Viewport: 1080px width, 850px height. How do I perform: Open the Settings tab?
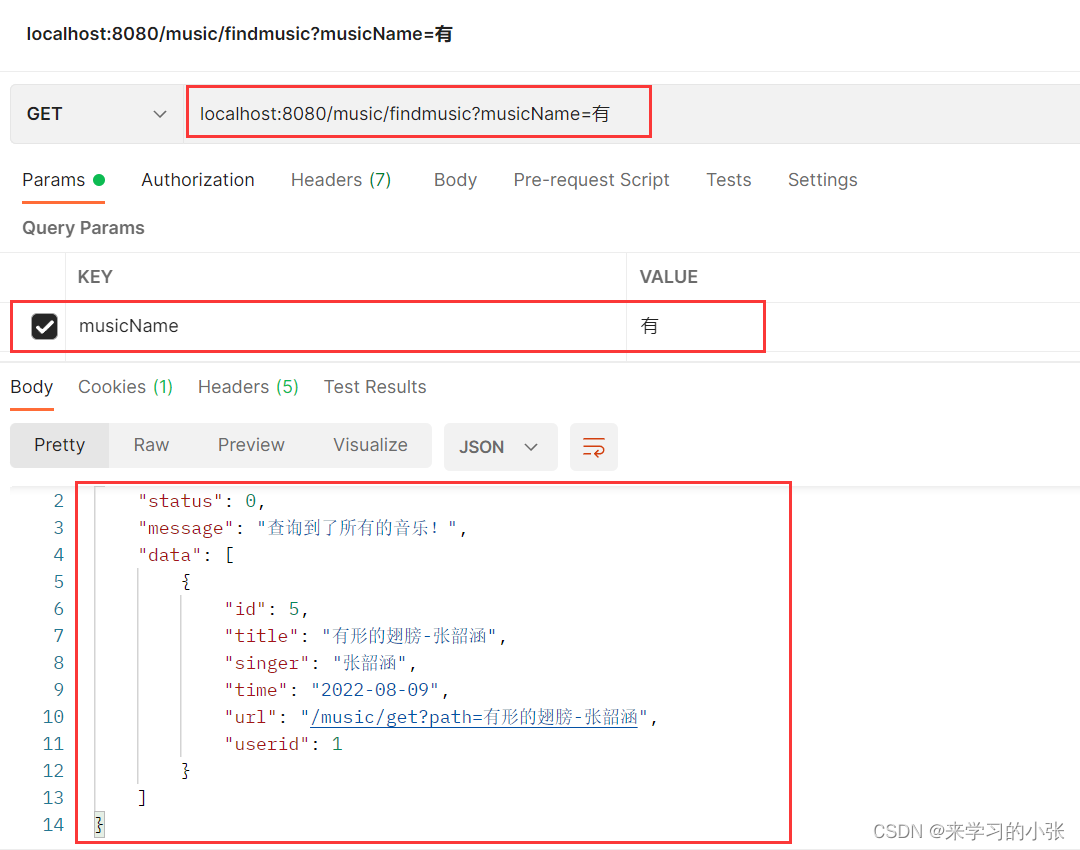pos(822,180)
